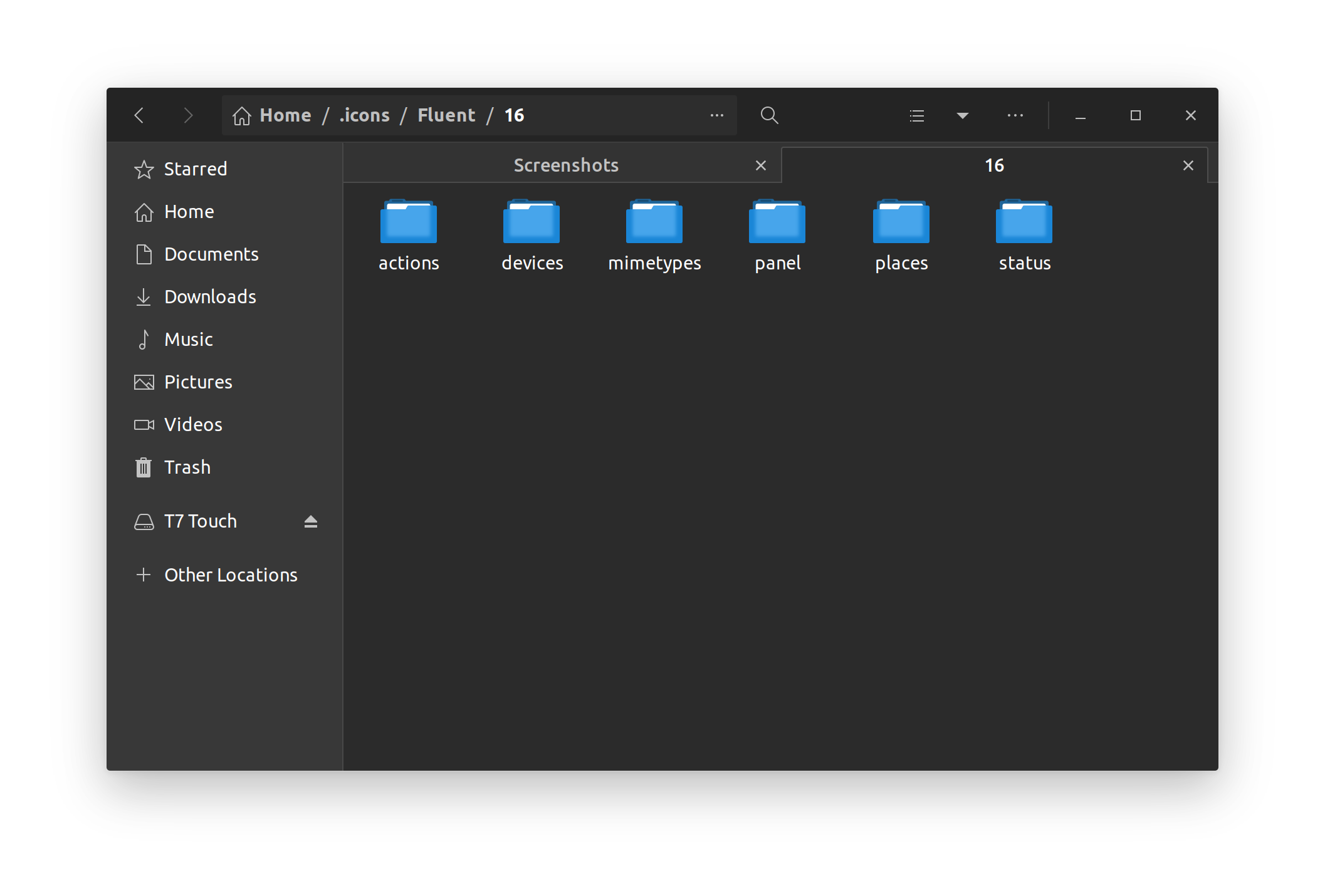Navigate to .icons in path bar

tap(364, 115)
